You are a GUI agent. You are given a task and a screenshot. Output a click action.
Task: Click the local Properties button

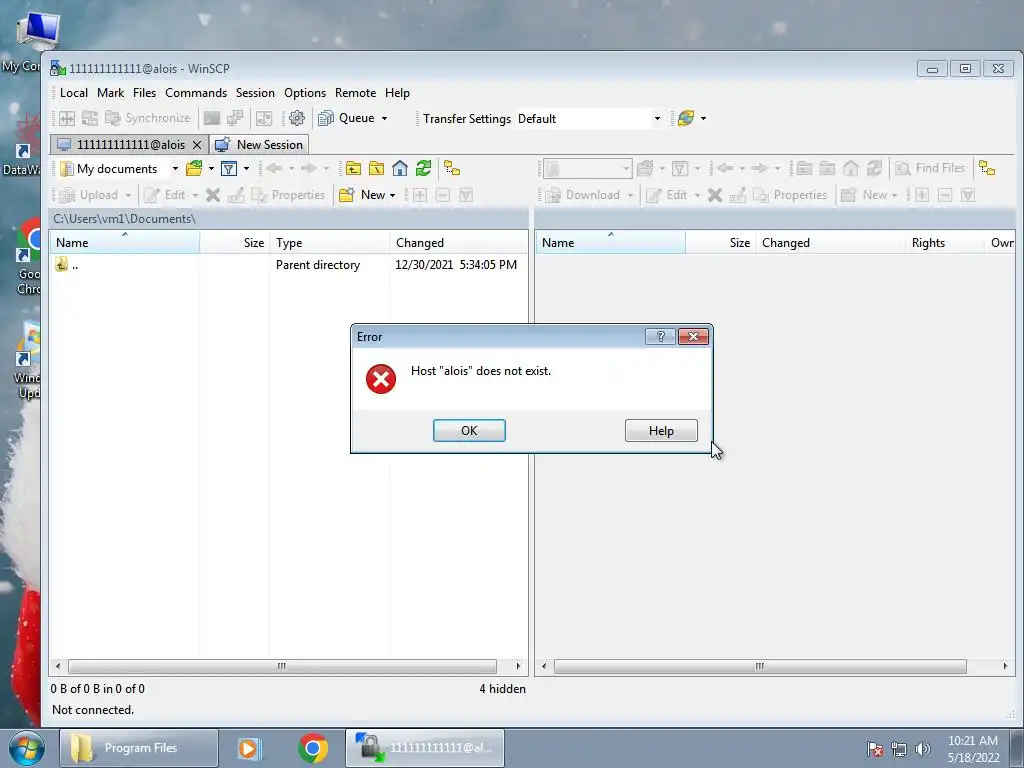coord(288,195)
